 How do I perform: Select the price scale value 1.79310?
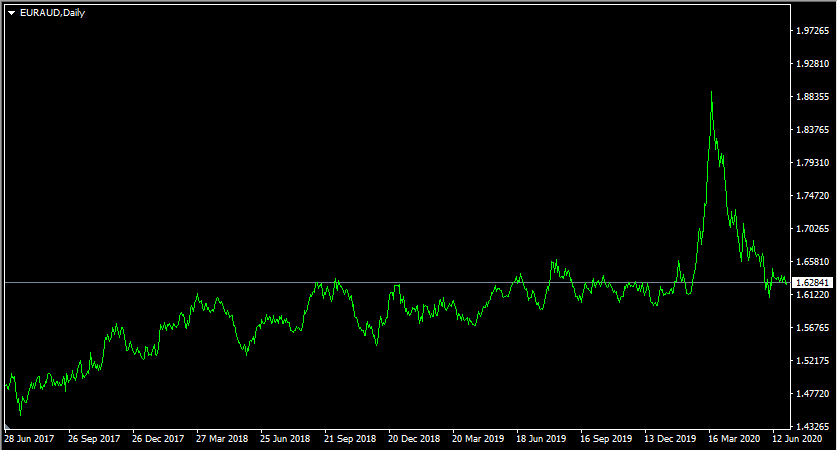(x=812, y=162)
